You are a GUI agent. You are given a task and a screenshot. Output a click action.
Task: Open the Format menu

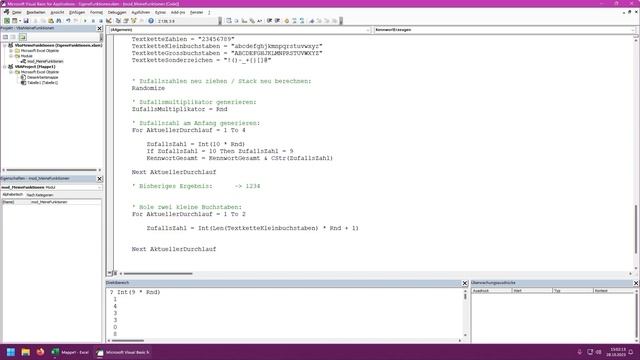click(x=96, y=13)
